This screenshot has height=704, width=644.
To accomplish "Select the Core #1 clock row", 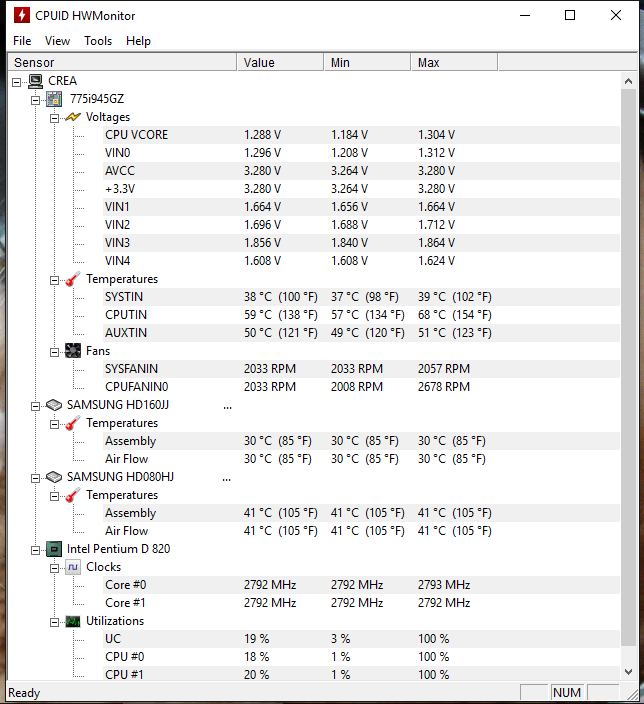I will [x=362, y=603].
